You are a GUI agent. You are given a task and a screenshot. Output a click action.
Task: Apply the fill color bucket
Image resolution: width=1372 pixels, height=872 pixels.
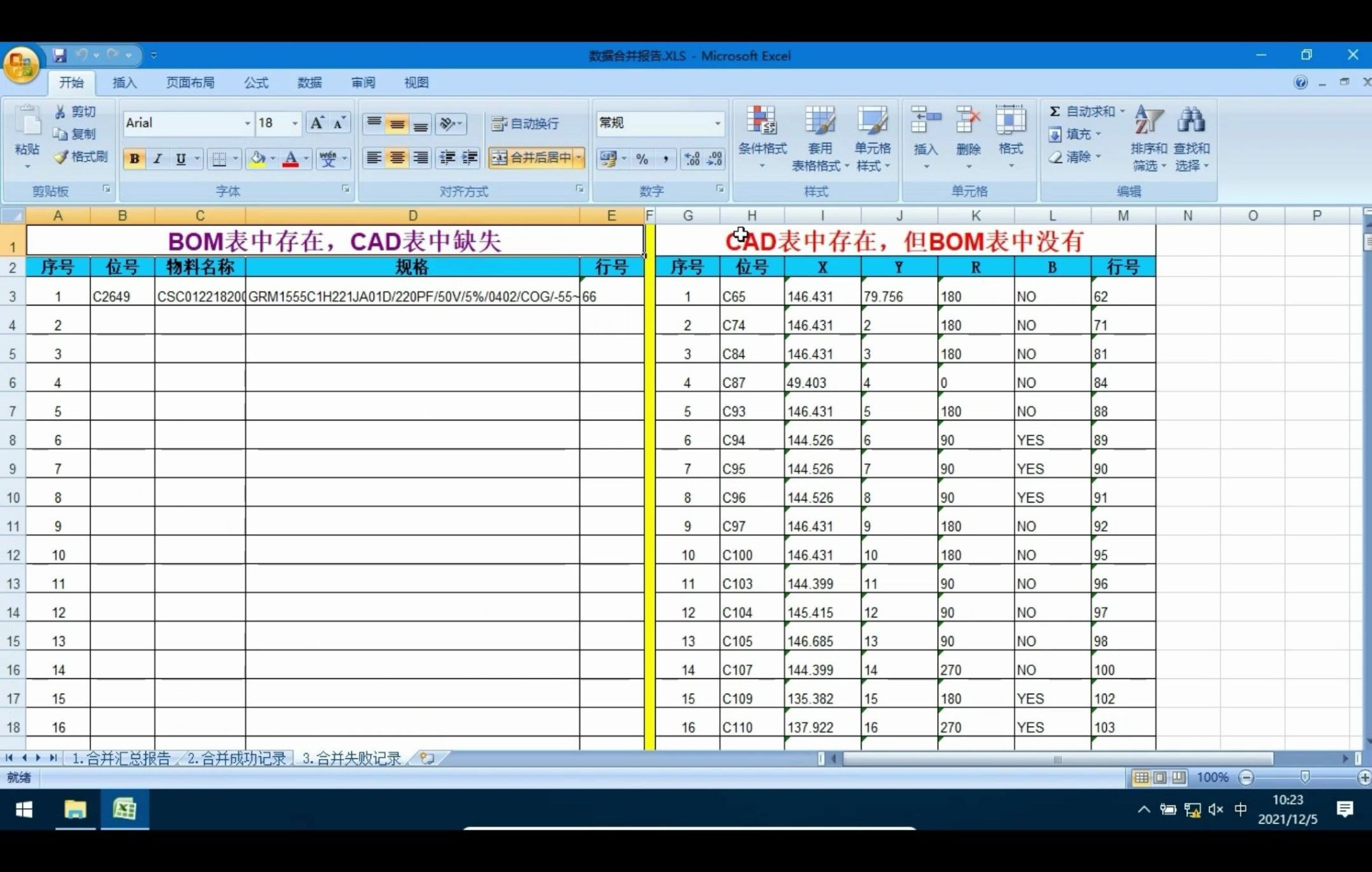257,158
